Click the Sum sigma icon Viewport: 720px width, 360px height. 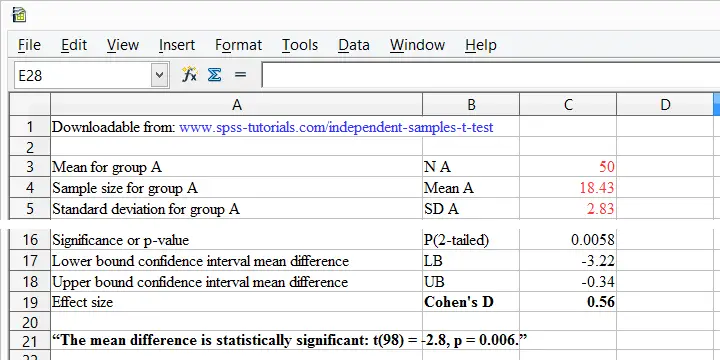(x=214, y=75)
